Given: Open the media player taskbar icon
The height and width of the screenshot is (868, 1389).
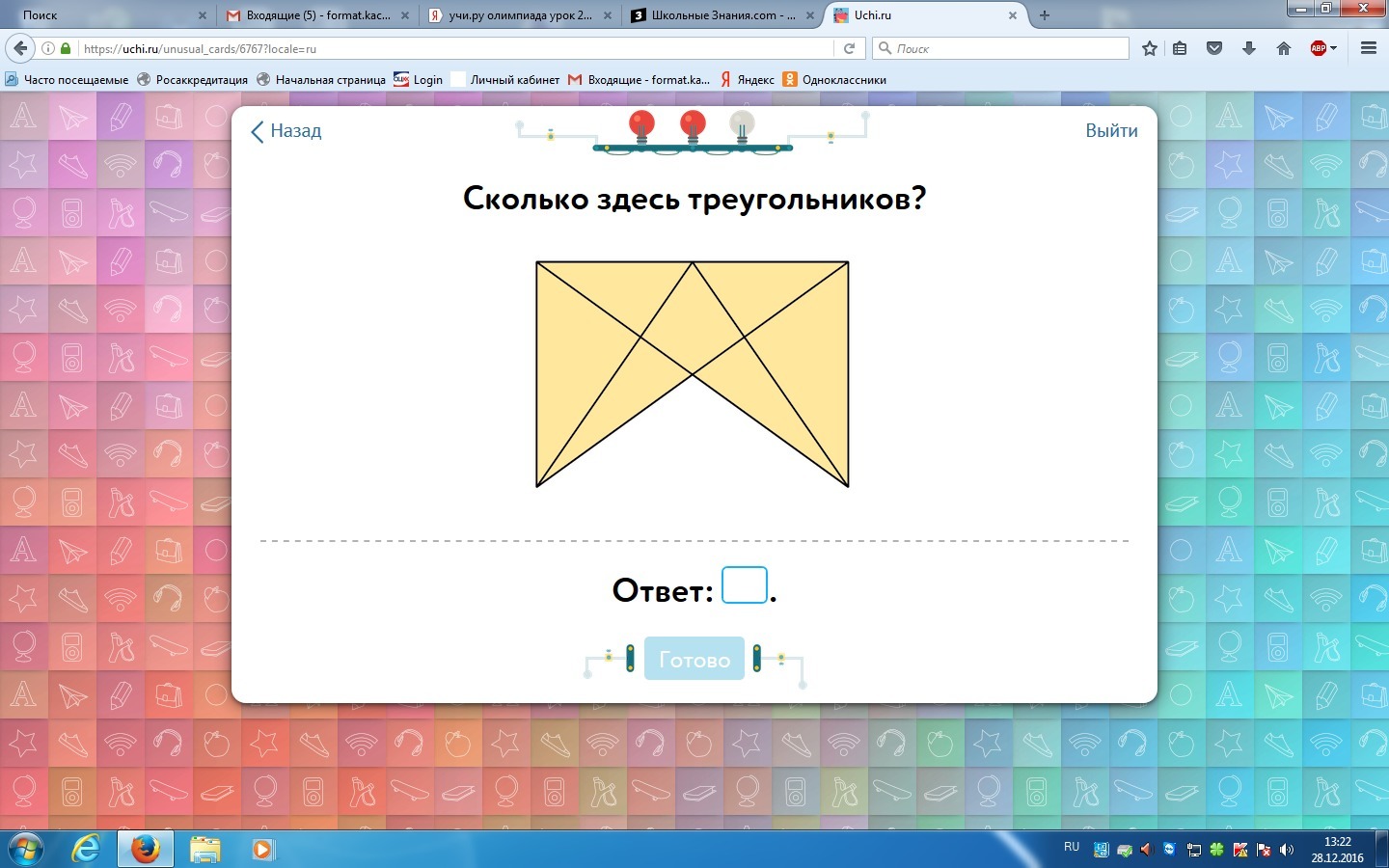Looking at the screenshot, I should [262, 849].
